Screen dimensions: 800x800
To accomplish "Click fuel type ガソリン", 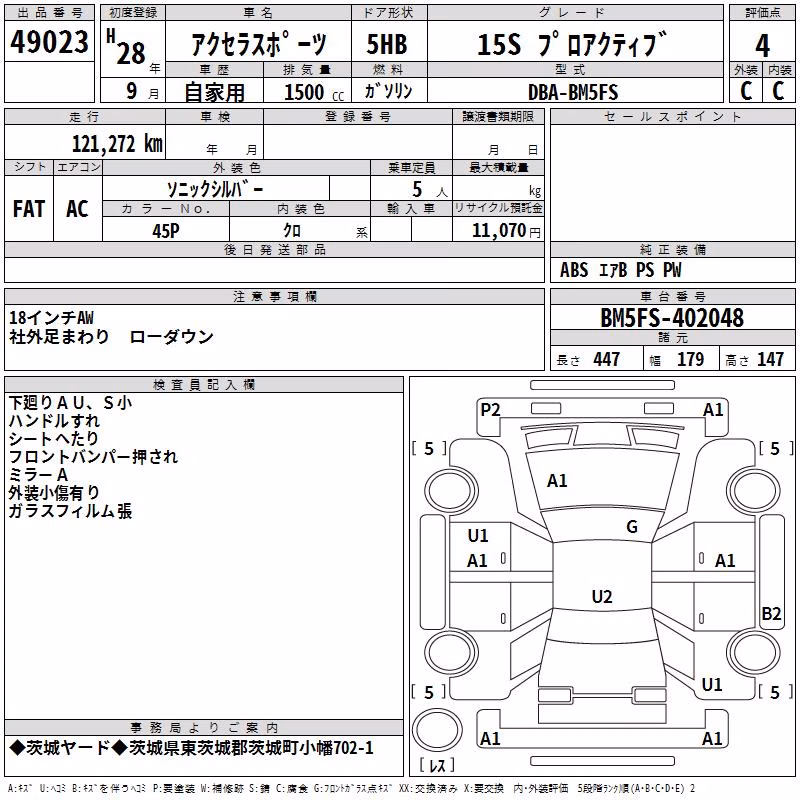I will [x=388, y=91].
